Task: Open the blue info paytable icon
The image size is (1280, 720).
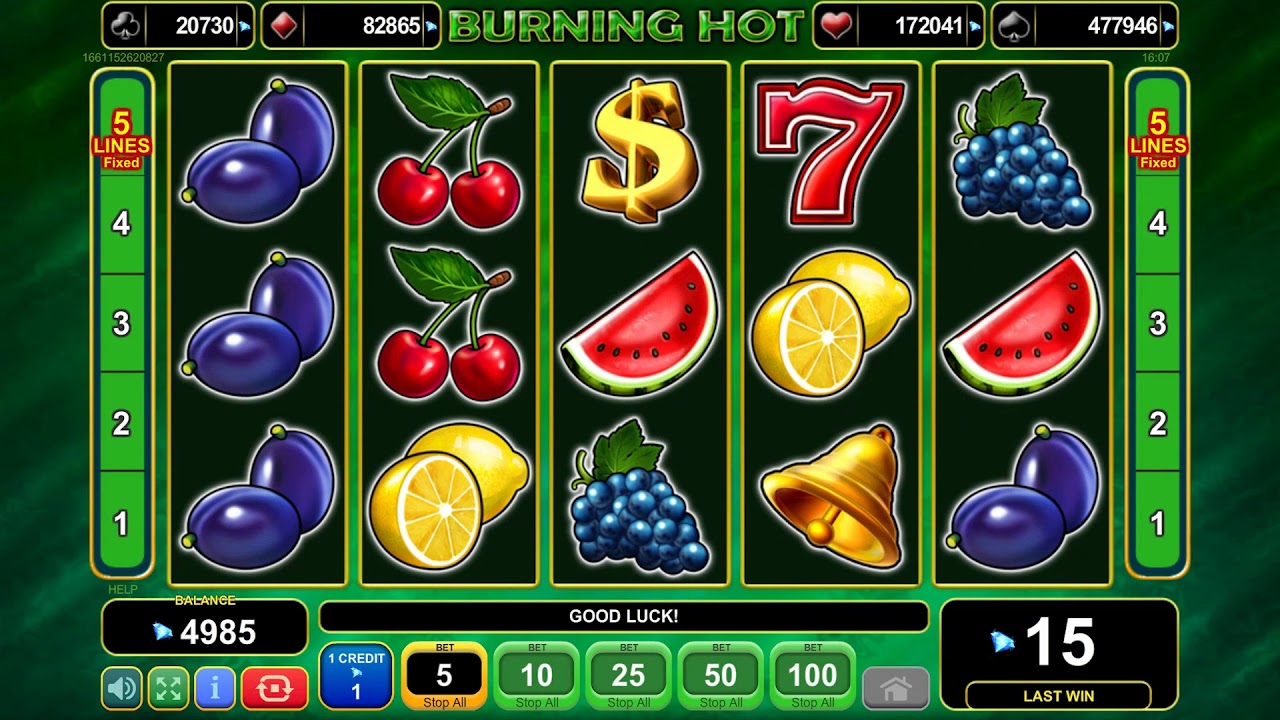Action: 214,688
